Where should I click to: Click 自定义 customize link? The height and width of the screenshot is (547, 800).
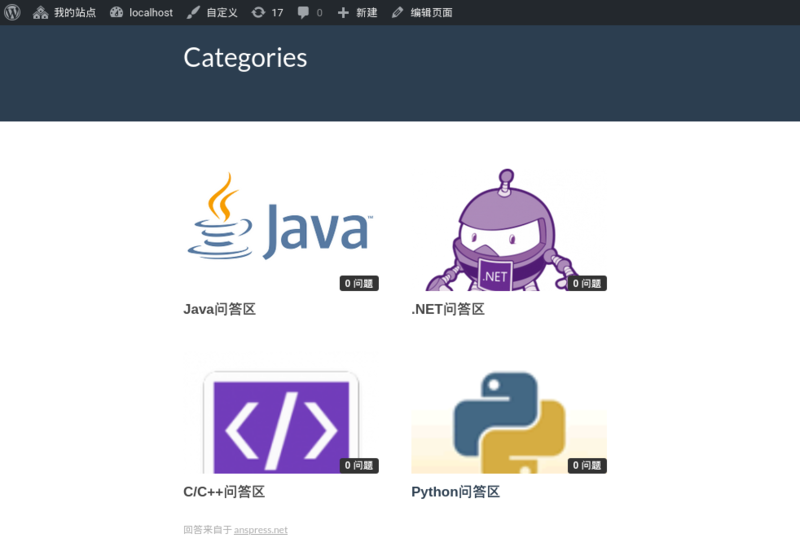coord(212,12)
